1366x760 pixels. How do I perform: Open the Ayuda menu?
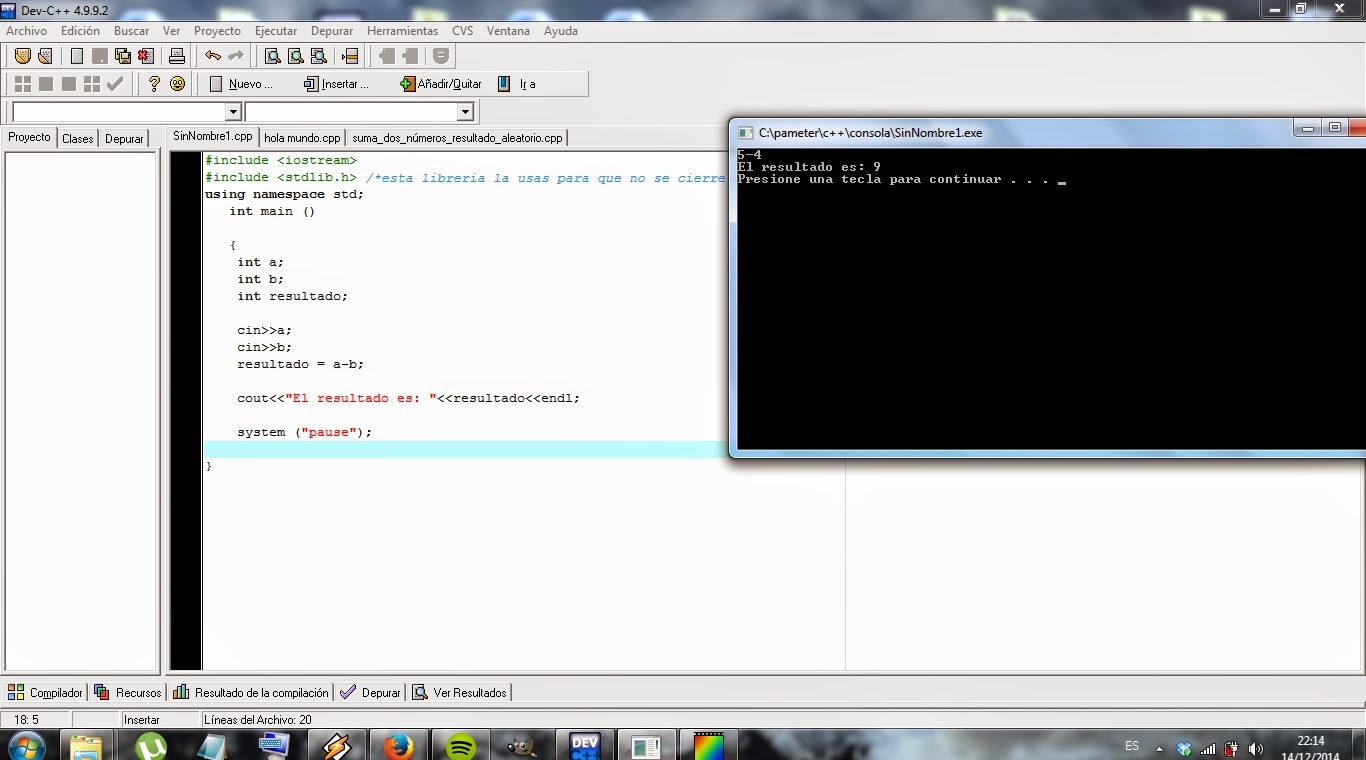point(561,31)
